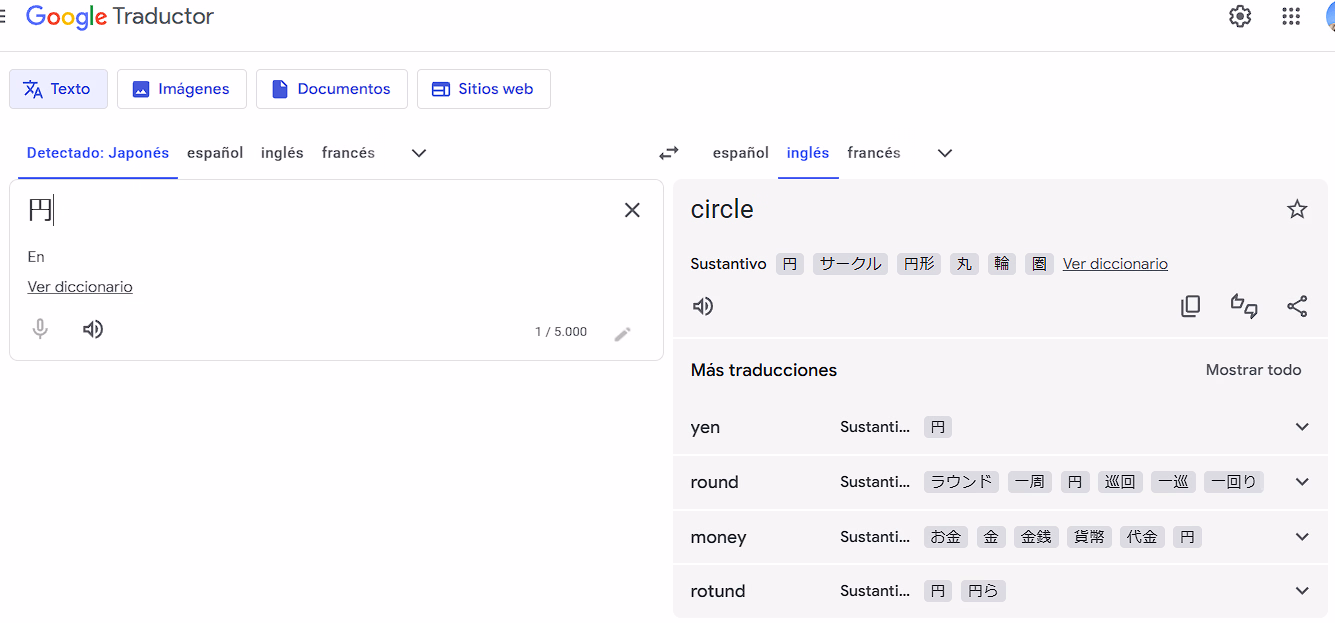Open the settings gear
The height and width of the screenshot is (623, 1335).
1240,17
